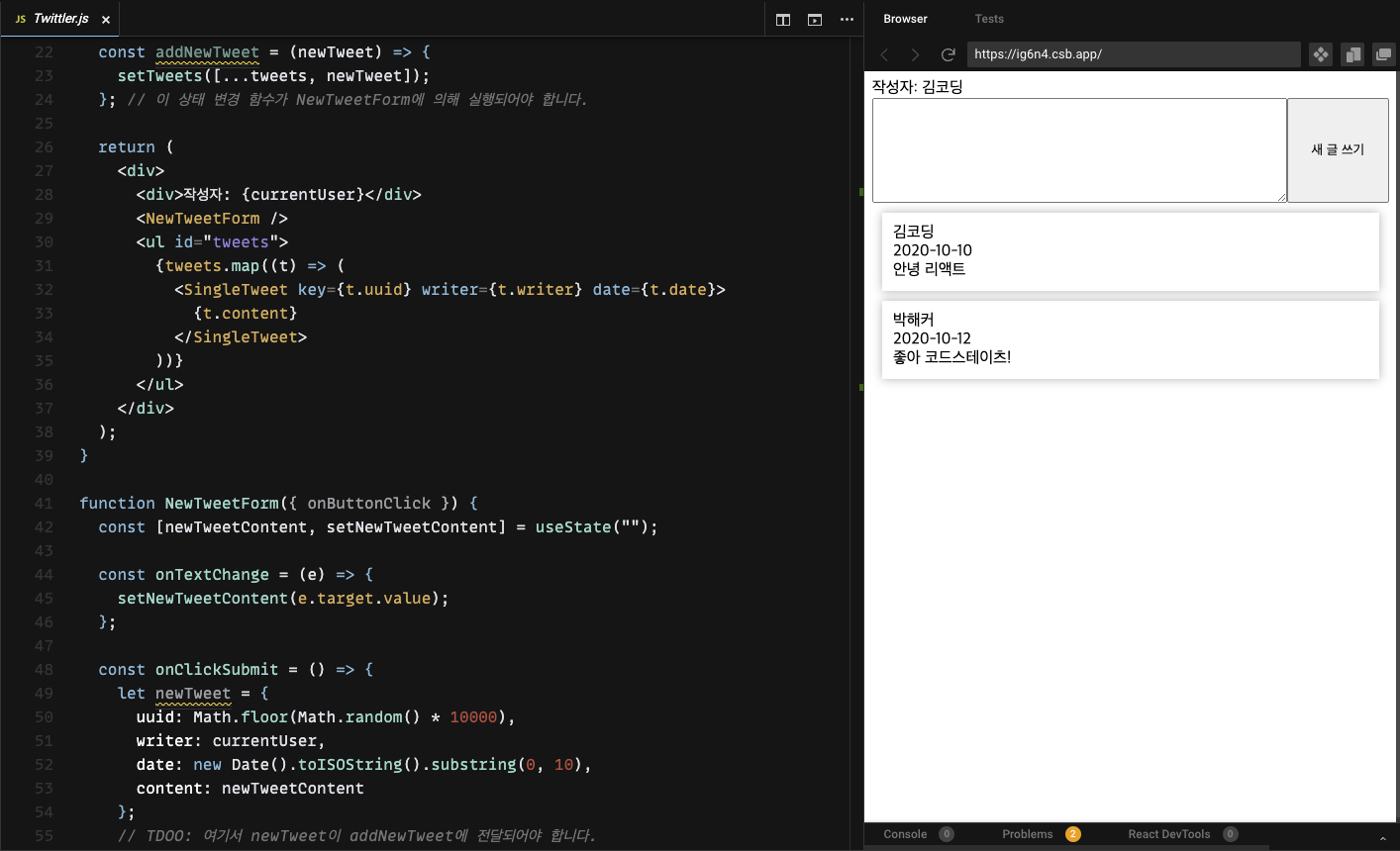Open the React DevTools panel

1169,834
